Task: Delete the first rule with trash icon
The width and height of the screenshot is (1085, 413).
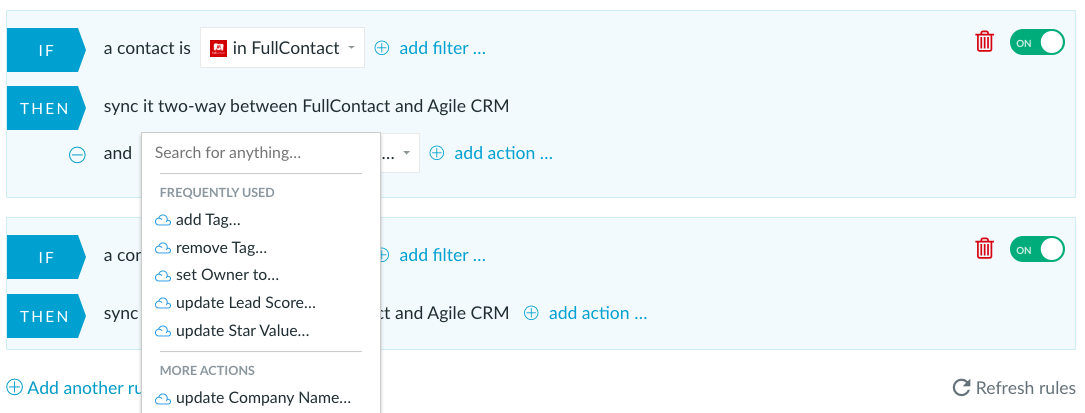Action: pos(984,42)
